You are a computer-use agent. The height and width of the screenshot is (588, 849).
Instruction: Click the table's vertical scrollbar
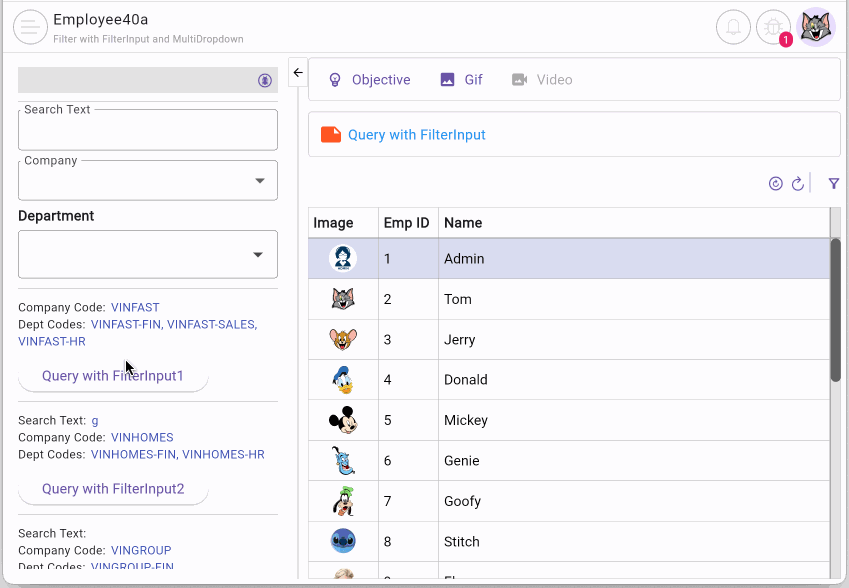(x=835, y=309)
